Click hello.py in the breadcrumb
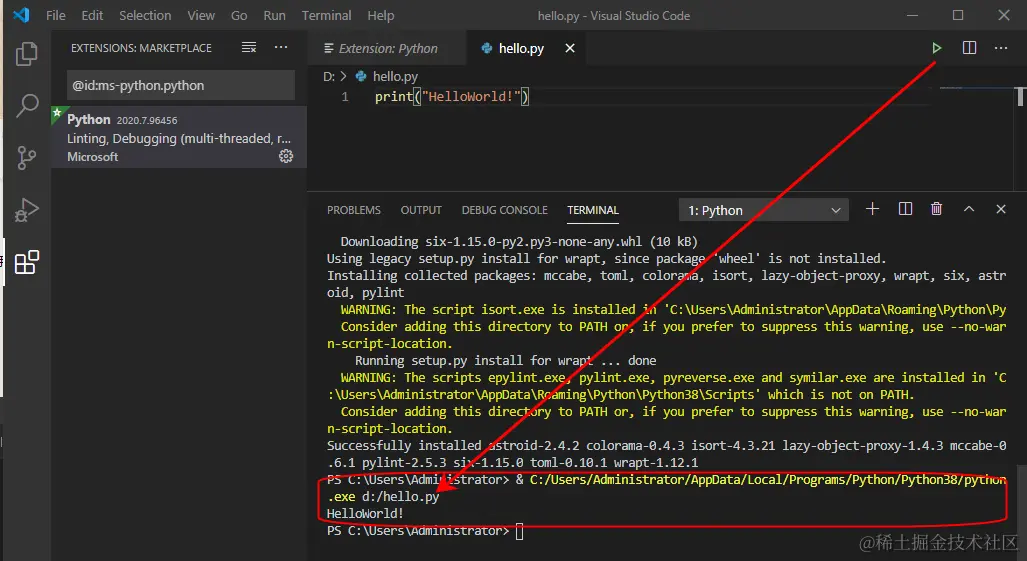This screenshot has height=561, width=1027. [x=395, y=77]
